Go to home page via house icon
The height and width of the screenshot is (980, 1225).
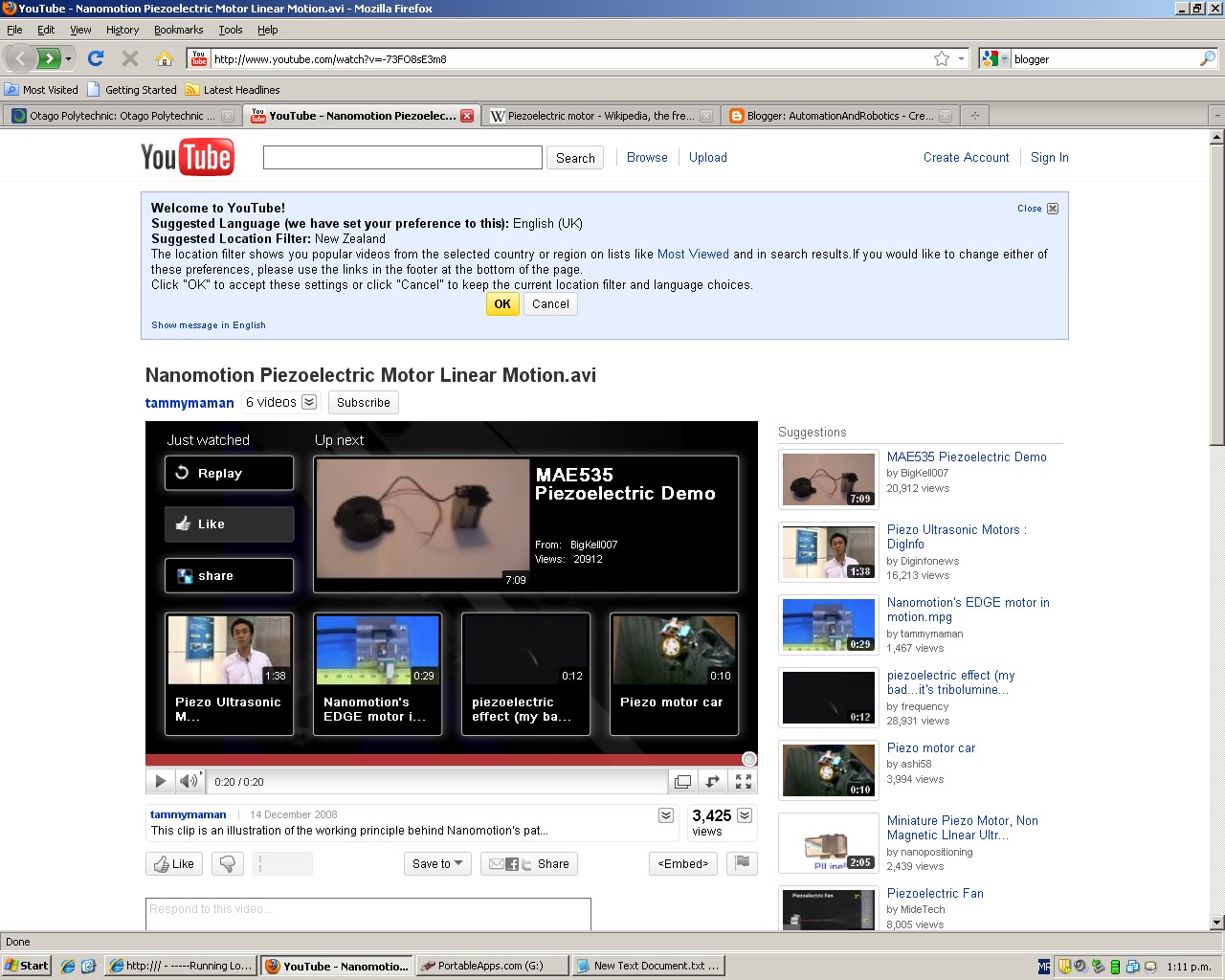[x=165, y=58]
